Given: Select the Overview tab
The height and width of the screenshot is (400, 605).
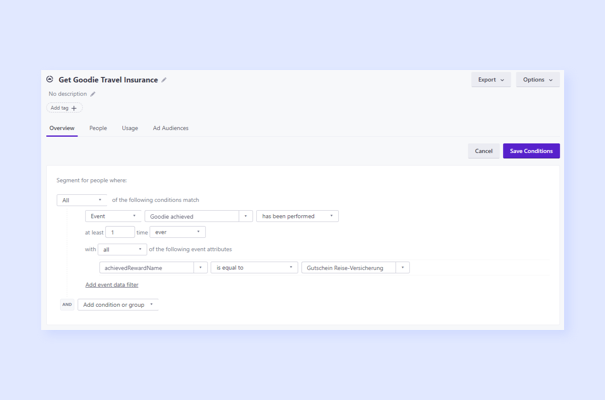Looking at the screenshot, I should pos(62,128).
